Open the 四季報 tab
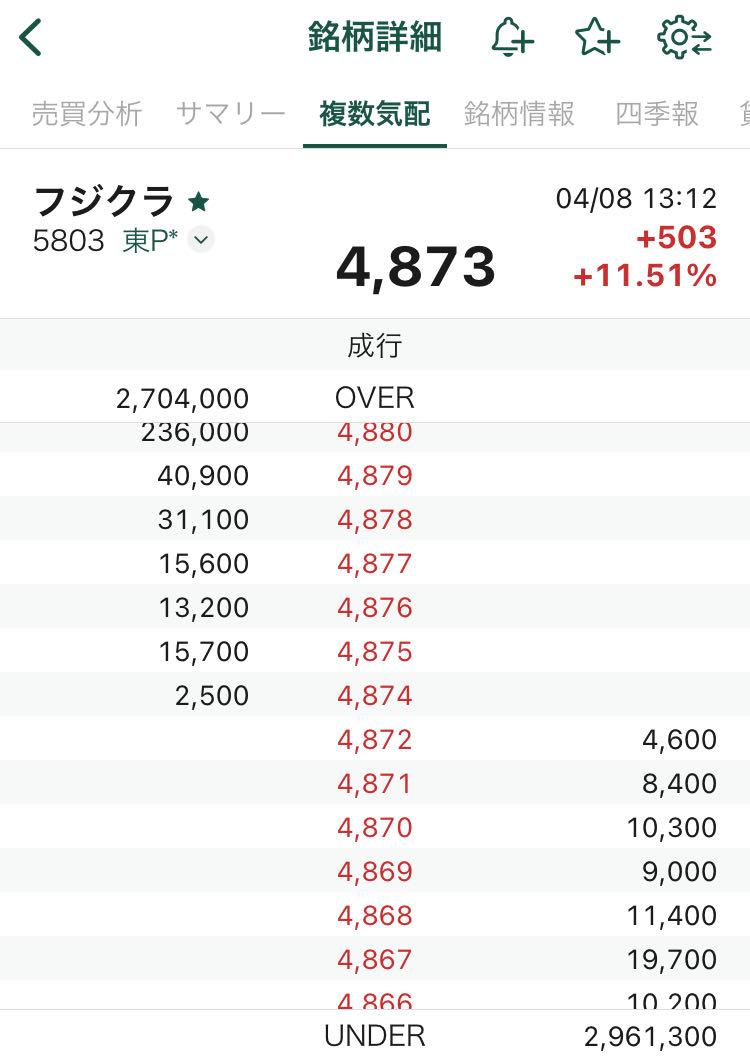Screen dimensions: 750x1060 [657, 114]
